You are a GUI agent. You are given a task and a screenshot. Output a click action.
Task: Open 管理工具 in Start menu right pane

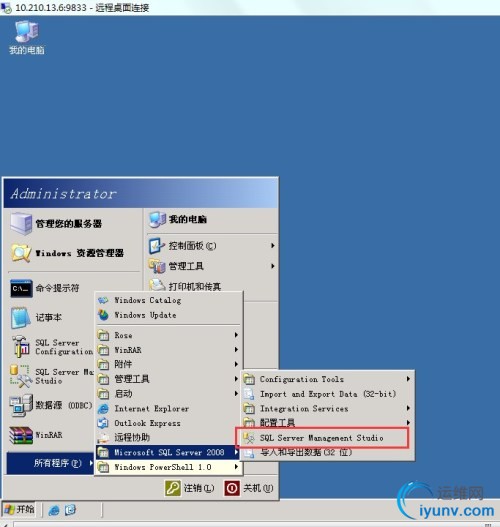212,266
